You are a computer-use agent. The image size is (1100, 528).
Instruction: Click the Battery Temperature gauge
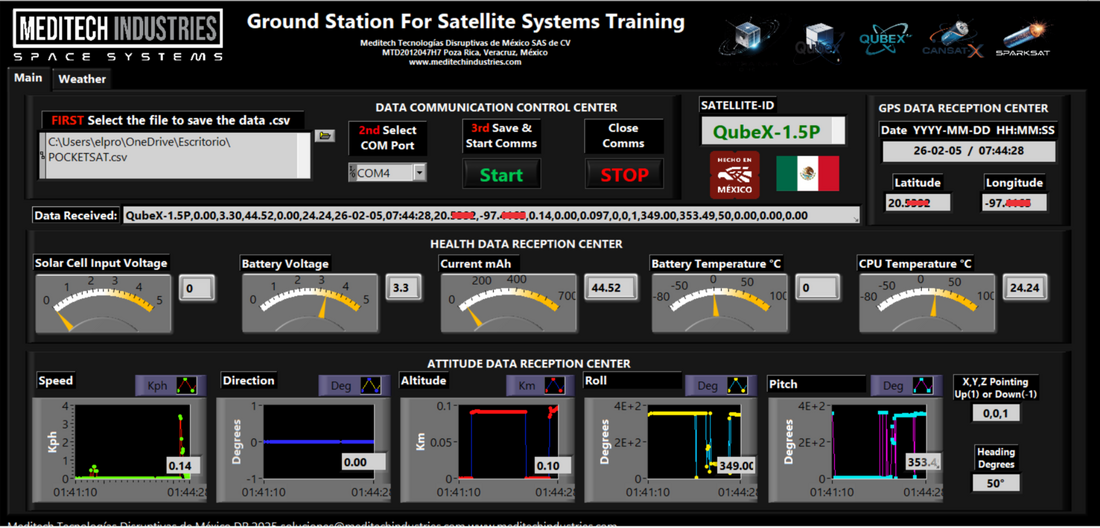tap(720, 304)
